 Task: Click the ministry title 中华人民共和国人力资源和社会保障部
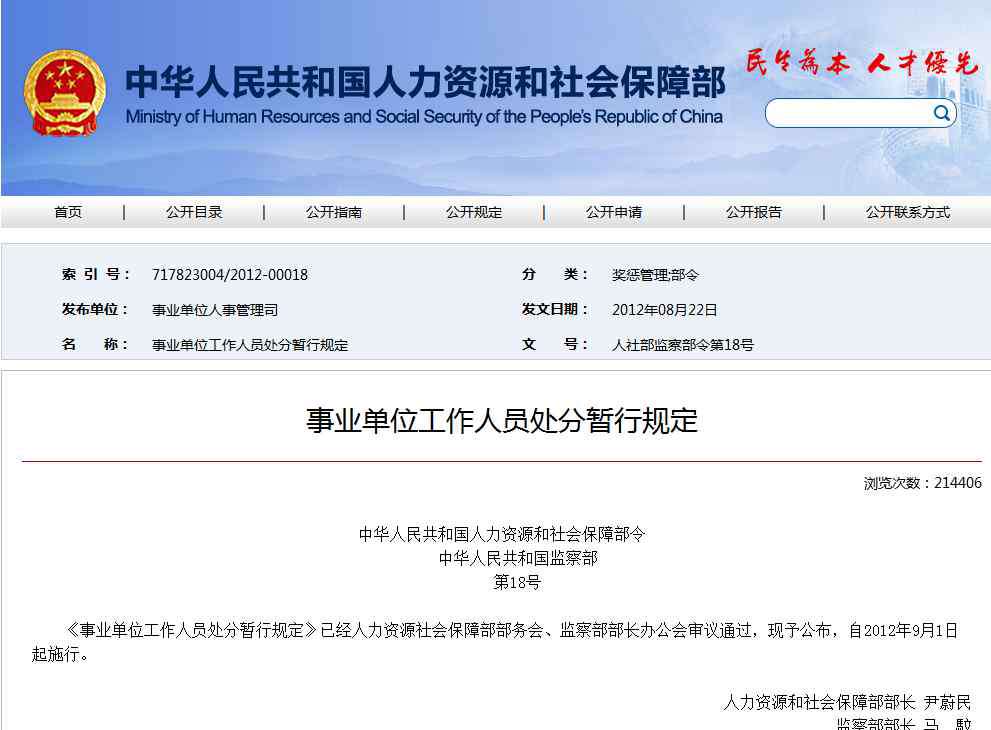click(425, 82)
